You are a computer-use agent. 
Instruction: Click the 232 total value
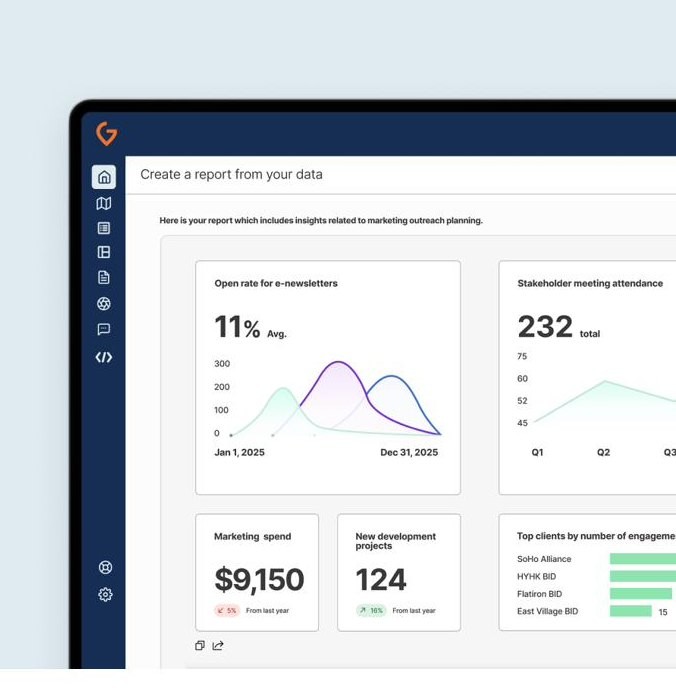coord(545,327)
